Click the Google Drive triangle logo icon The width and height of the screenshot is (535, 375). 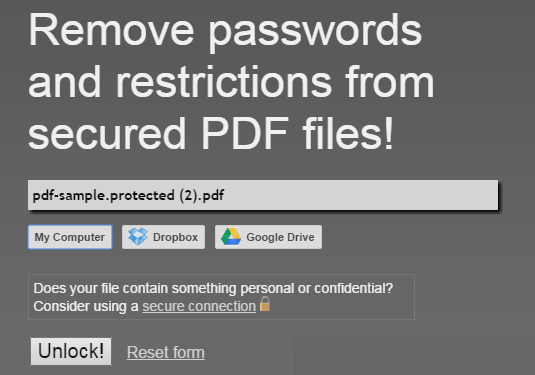pos(231,236)
